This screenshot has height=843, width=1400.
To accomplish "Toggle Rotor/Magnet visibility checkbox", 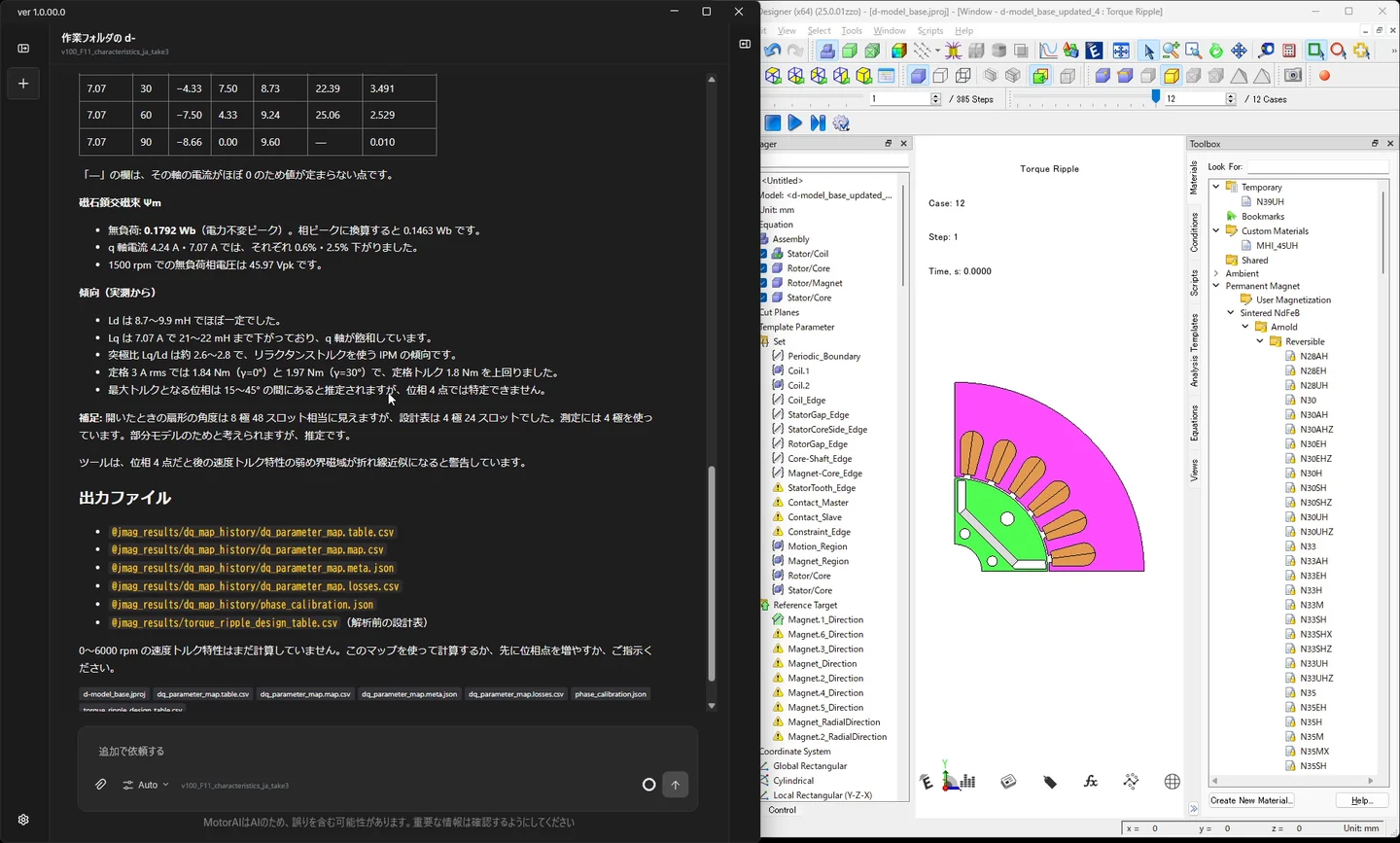I will tap(764, 283).
